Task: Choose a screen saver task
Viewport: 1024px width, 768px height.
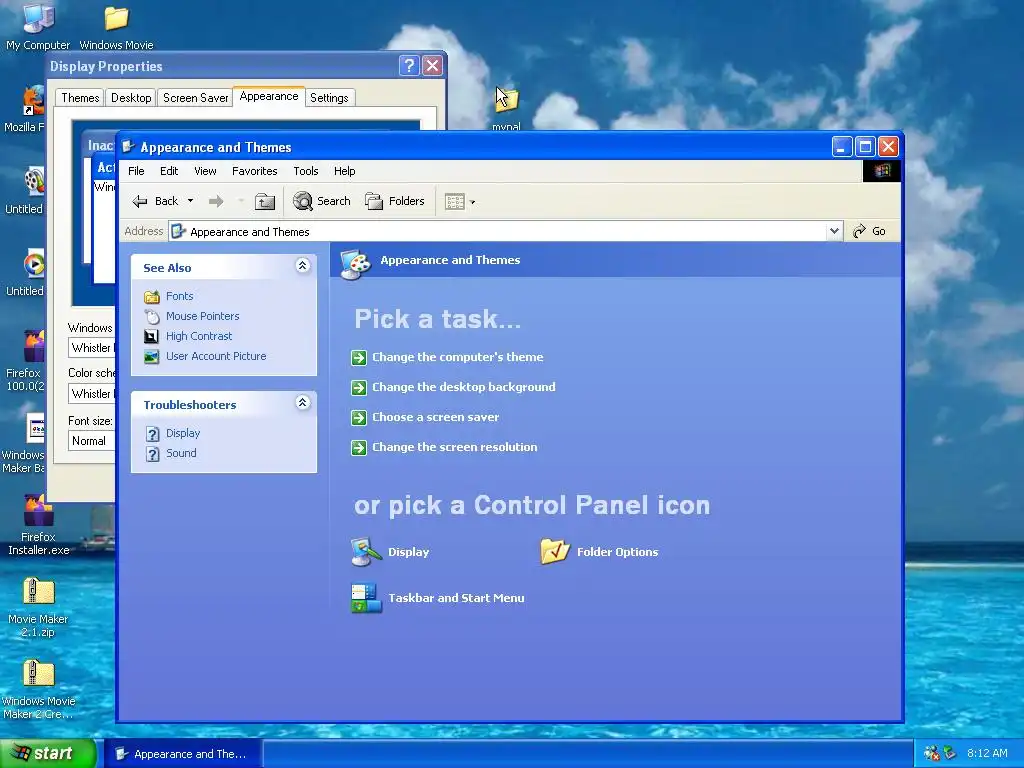Action: click(x=436, y=417)
